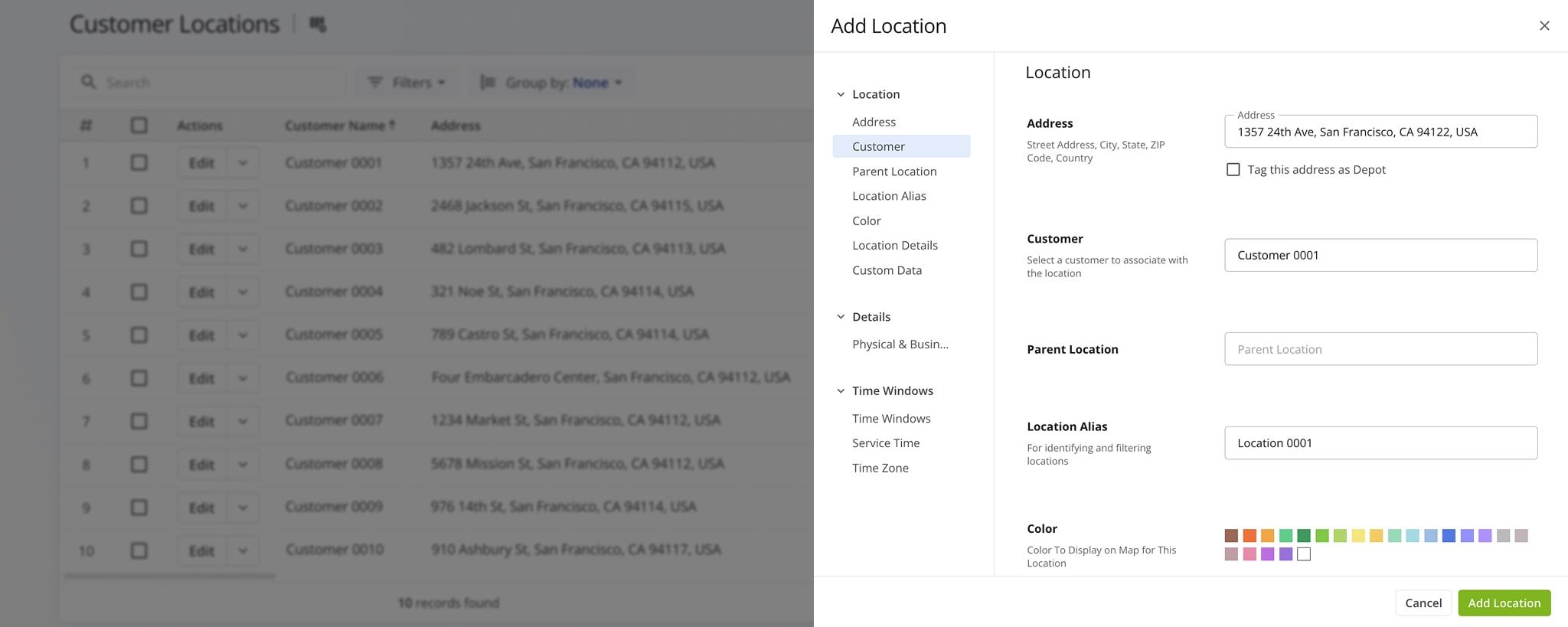Jump to Color in sidebar

click(867, 220)
